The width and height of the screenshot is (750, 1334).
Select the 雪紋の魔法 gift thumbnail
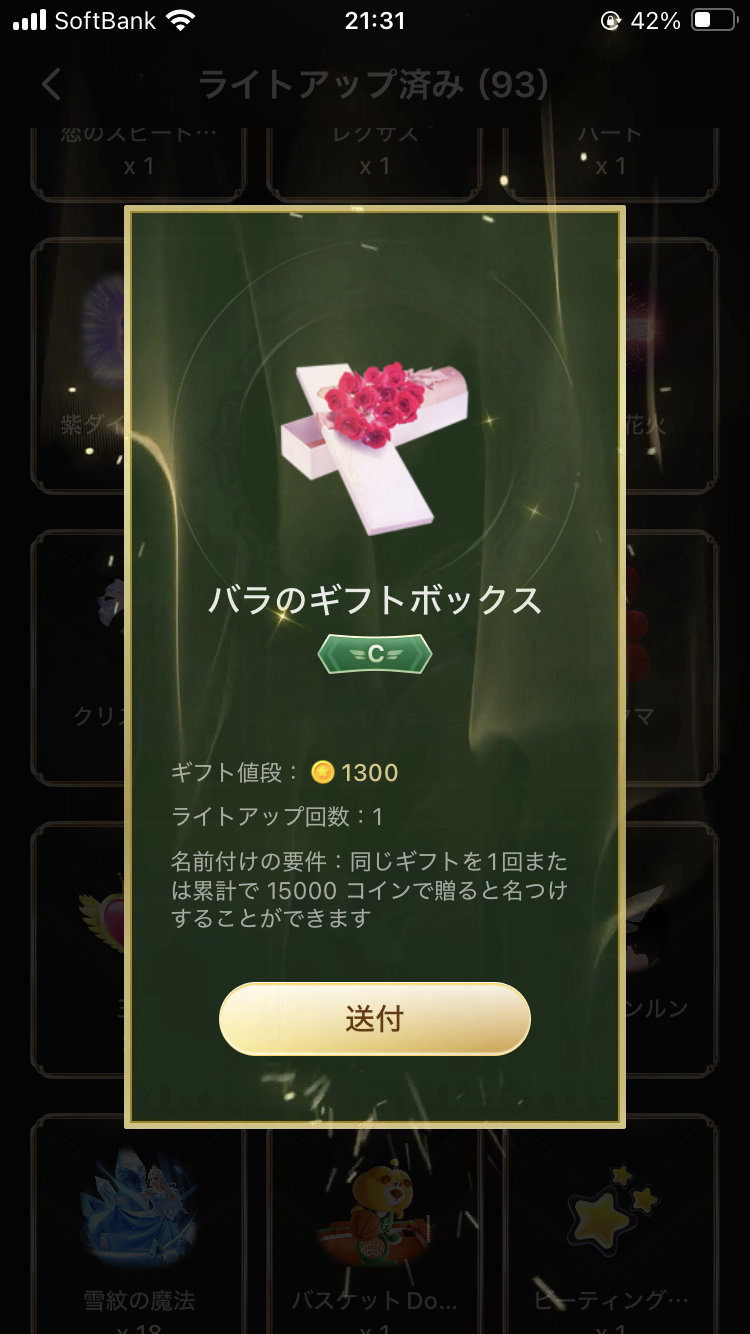tap(137, 1205)
